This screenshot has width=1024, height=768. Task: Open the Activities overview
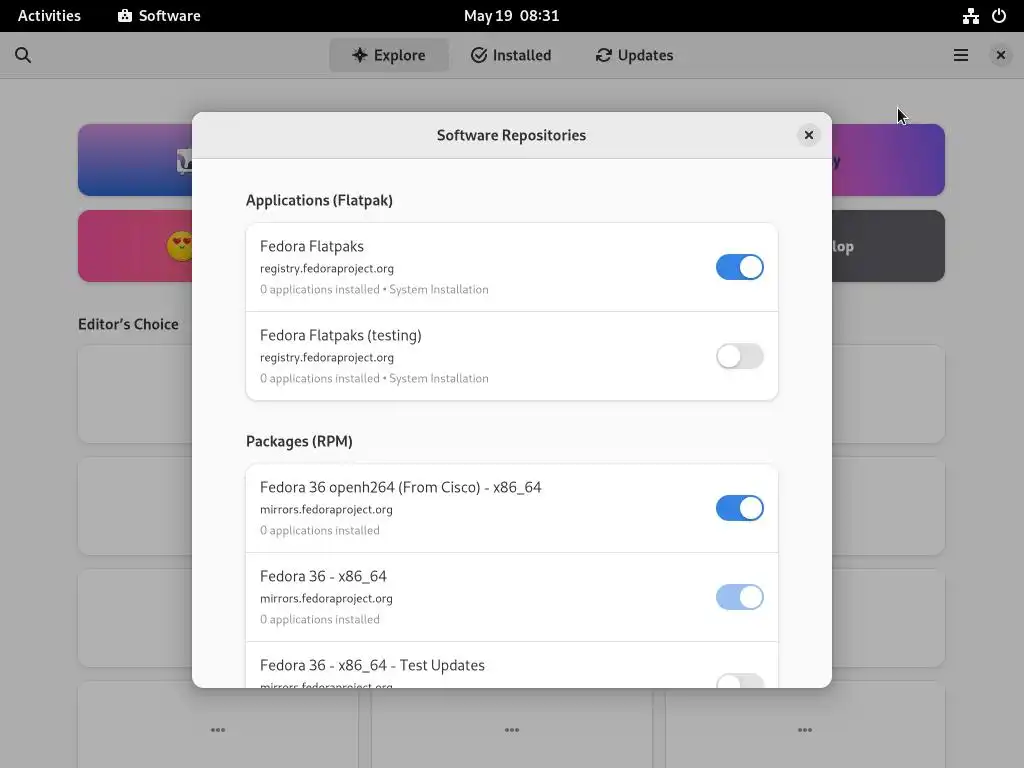pyautogui.click(x=49, y=16)
